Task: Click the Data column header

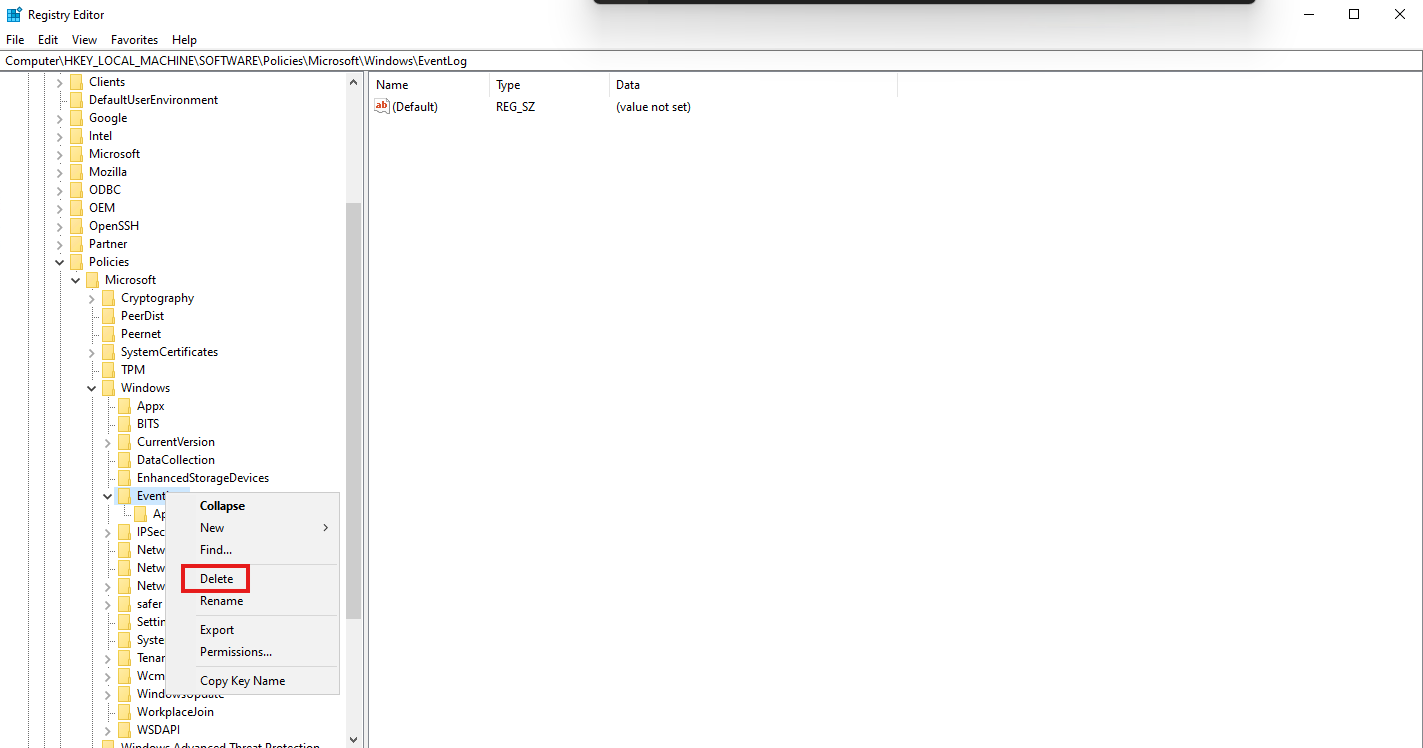Action: pyautogui.click(x=628, y=85)
